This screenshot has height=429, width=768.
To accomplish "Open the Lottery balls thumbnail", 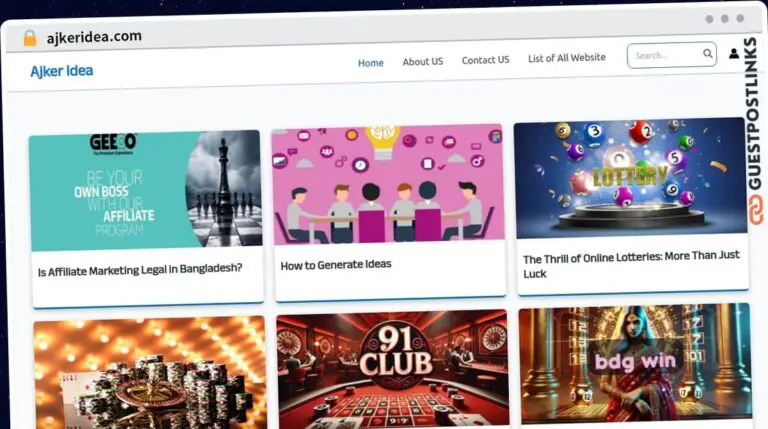I will click(x=630, y=177).
